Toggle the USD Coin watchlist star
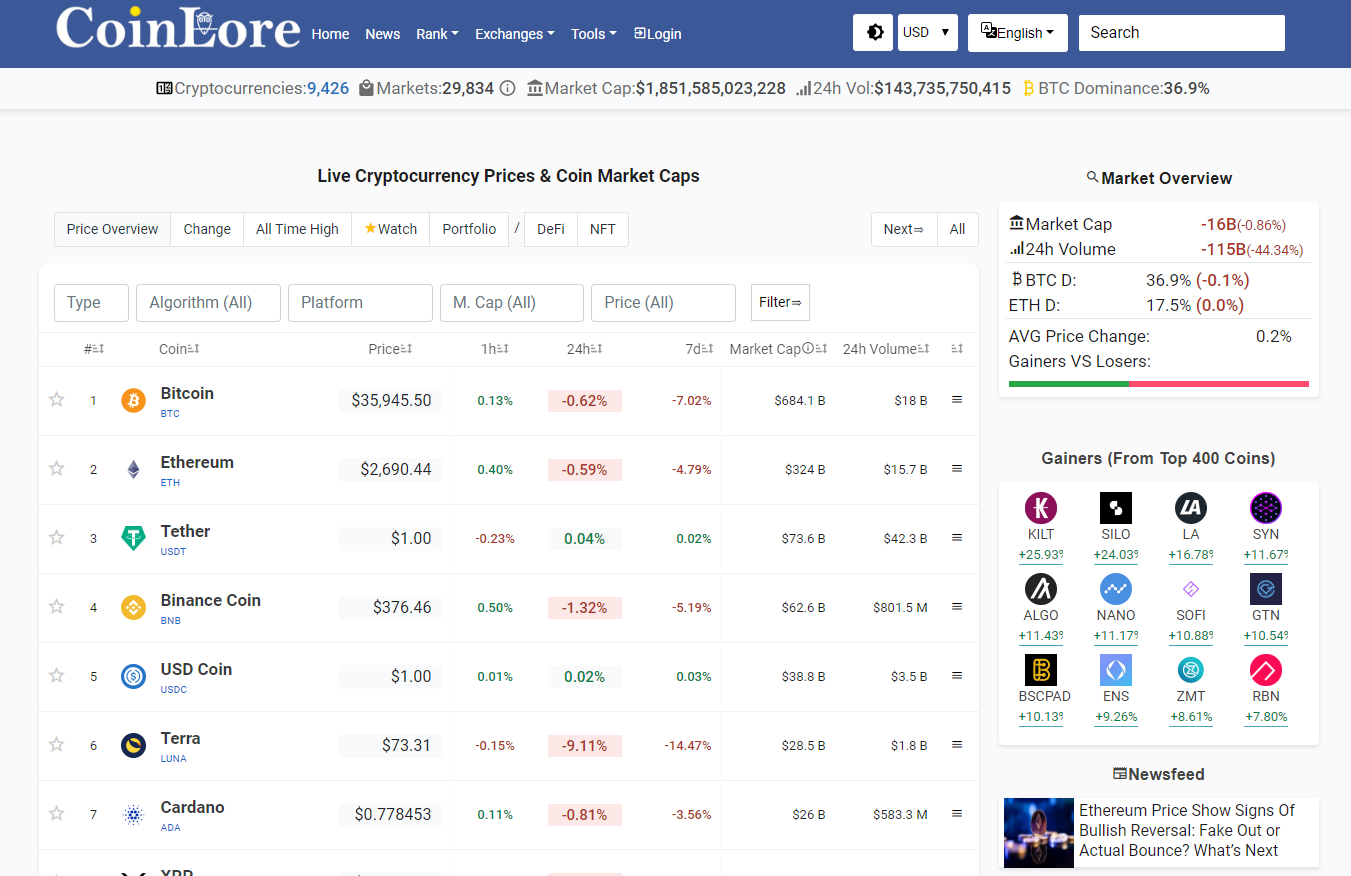This screenshot has width=1351, height=876. (57, 676)
